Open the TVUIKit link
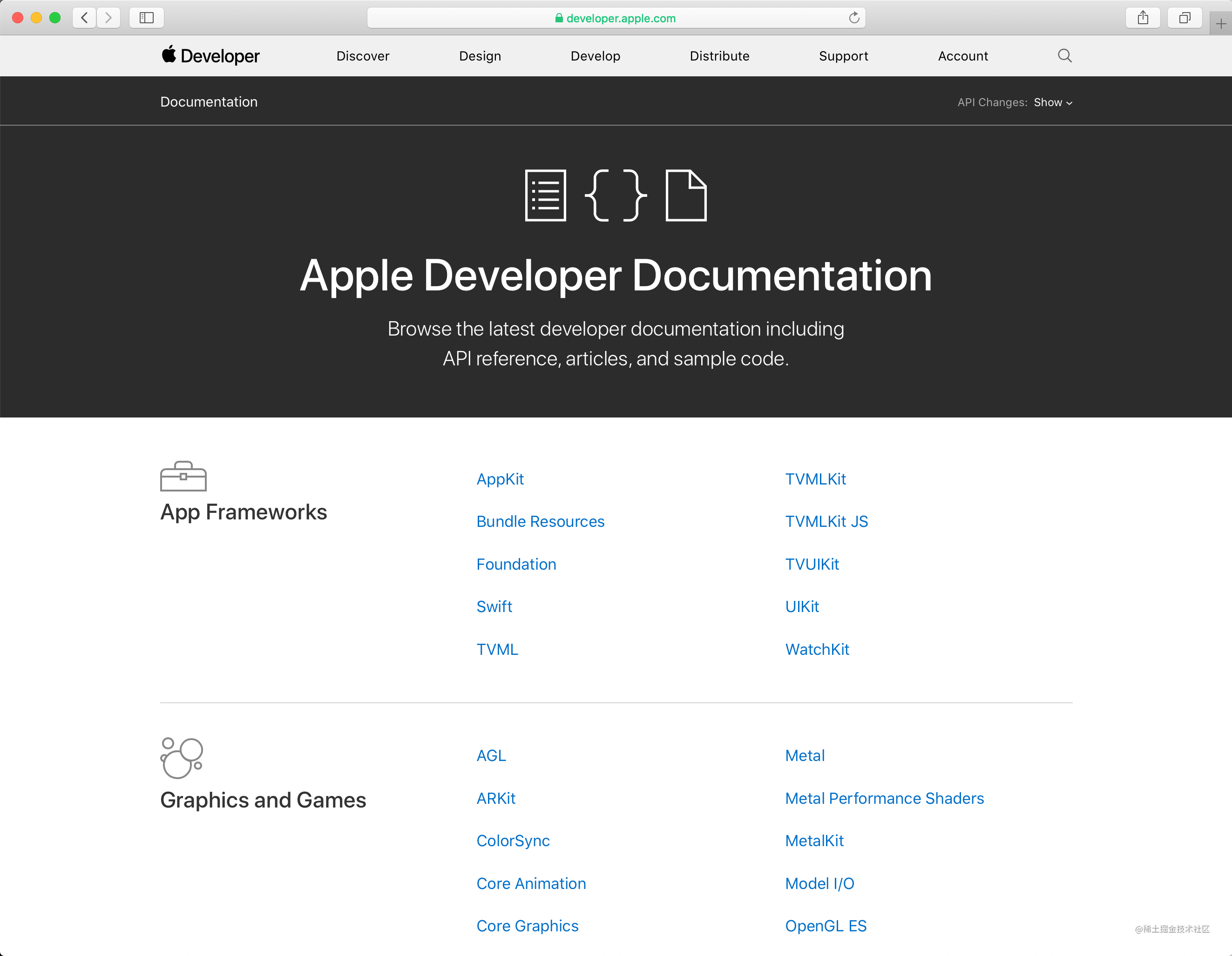Viewport: 1232px width, 956px height. pyautogui.click(x=812, y=564)
